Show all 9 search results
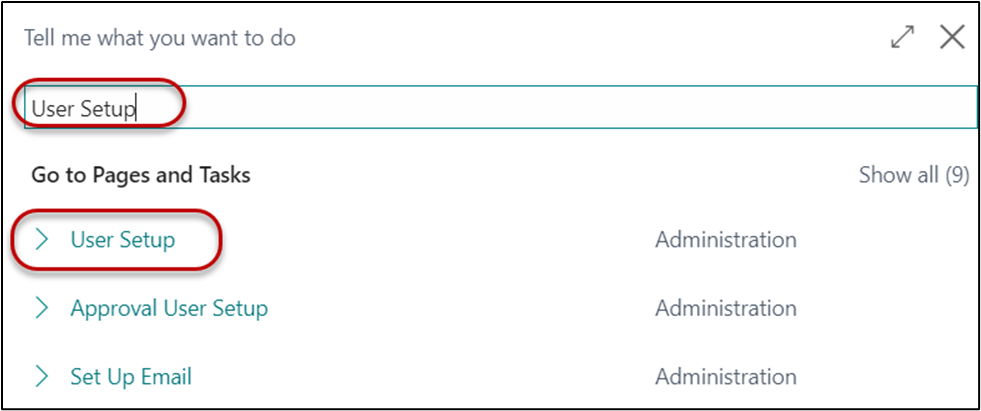The height and width of the screenshot is (411, 981). pos(913,176)
